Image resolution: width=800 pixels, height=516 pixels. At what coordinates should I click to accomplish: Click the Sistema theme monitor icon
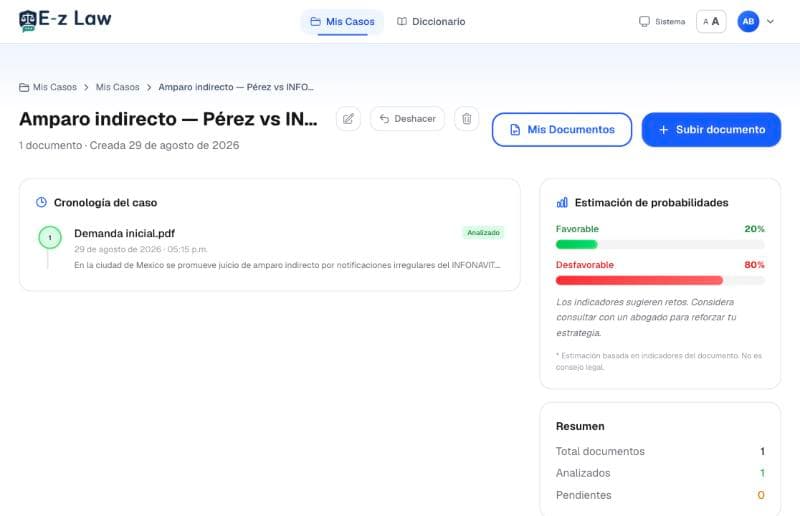(x=644, y=21)
